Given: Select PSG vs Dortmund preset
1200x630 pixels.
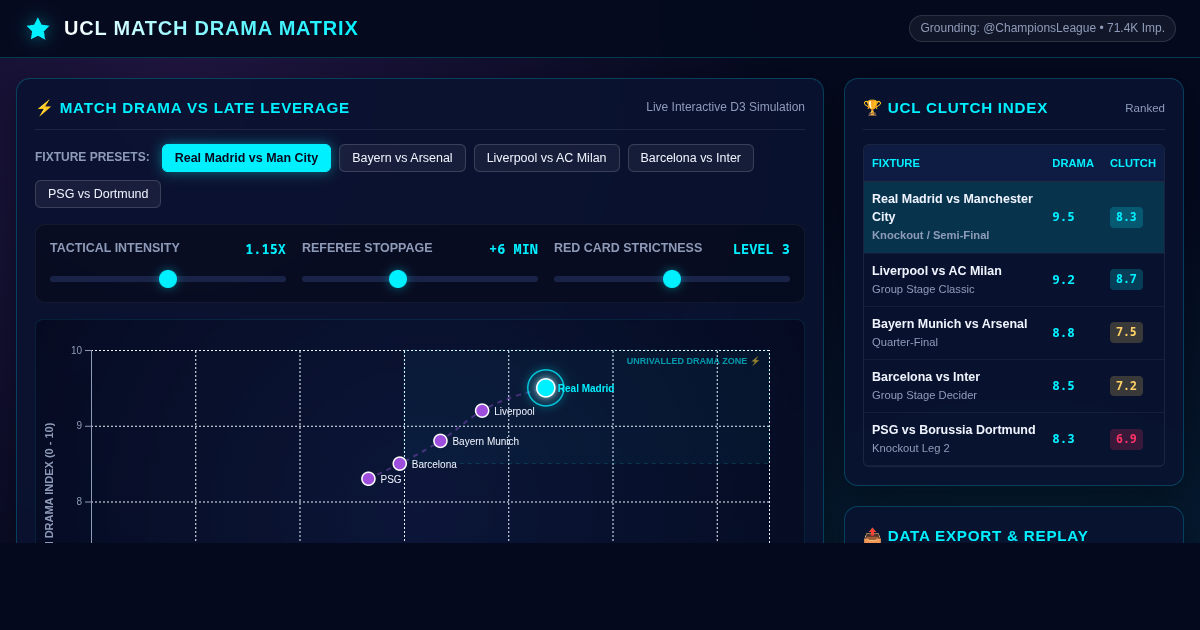Looking at the screenshot, I should click(x=98, y=194).
